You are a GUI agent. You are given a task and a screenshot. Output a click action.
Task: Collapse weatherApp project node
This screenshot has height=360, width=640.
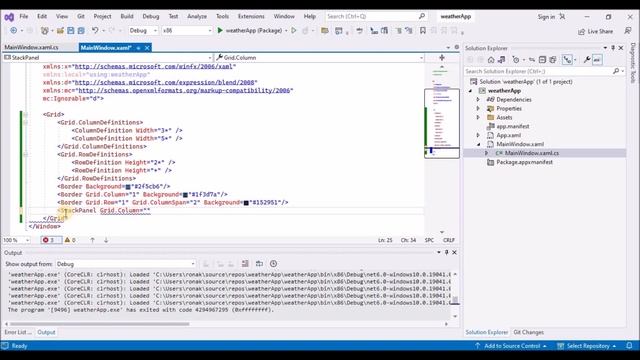click(470, 91)
